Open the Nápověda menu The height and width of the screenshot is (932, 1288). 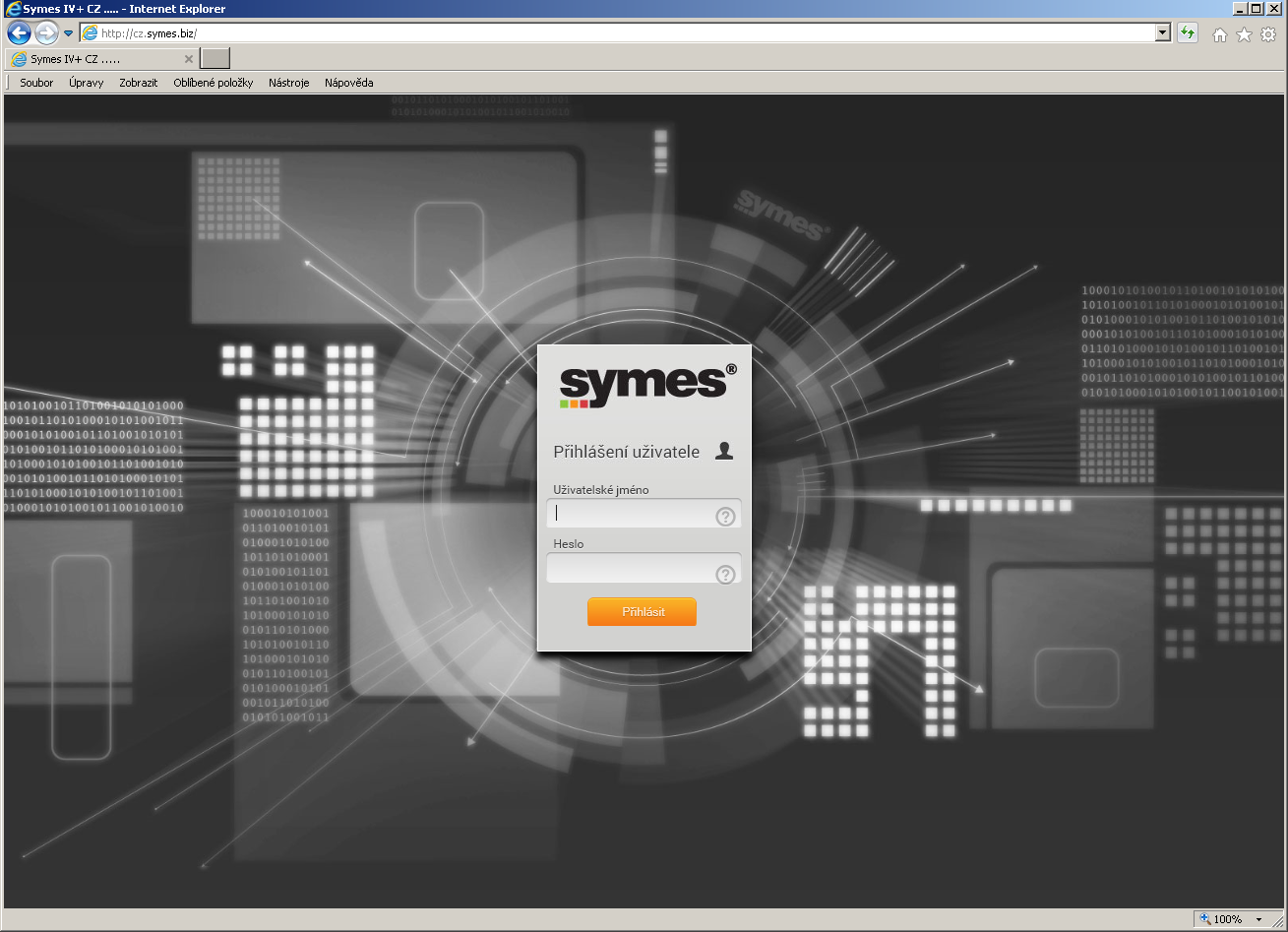tap(348, 83)
